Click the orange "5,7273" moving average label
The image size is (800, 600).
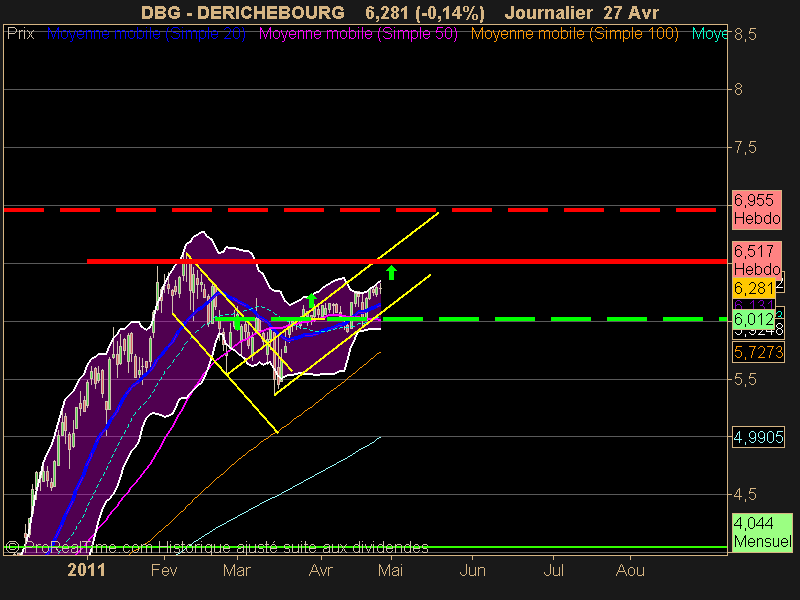[x=758, y=352]
